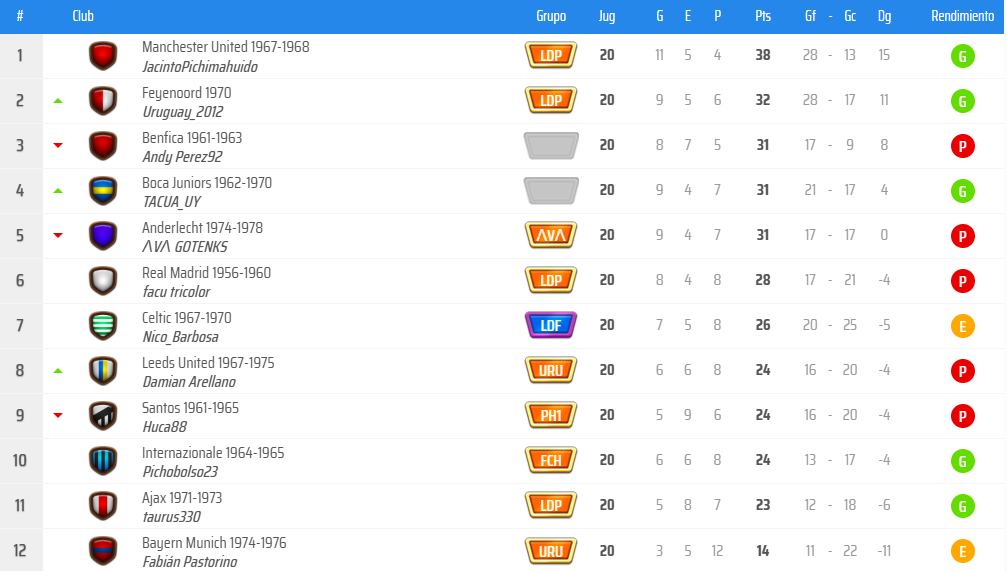The height and width of the screenshot is (571, 1007).
Task: Click the red position-down arrow beside Benfica
Action: coord(58,146)
